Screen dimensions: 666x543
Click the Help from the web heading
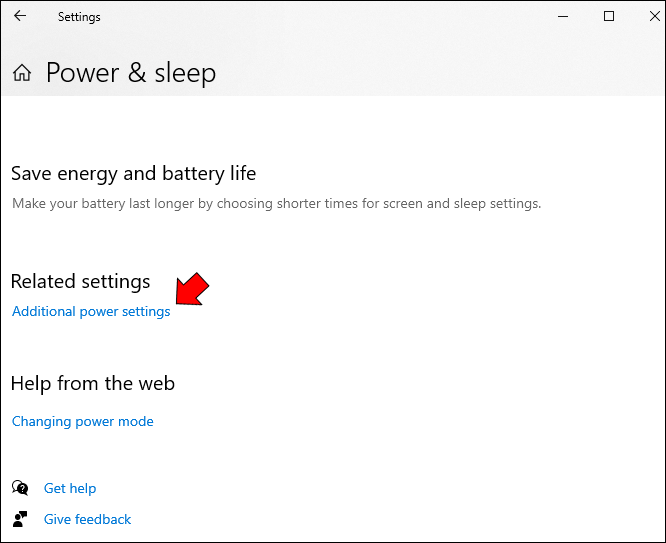coord(93,383)
